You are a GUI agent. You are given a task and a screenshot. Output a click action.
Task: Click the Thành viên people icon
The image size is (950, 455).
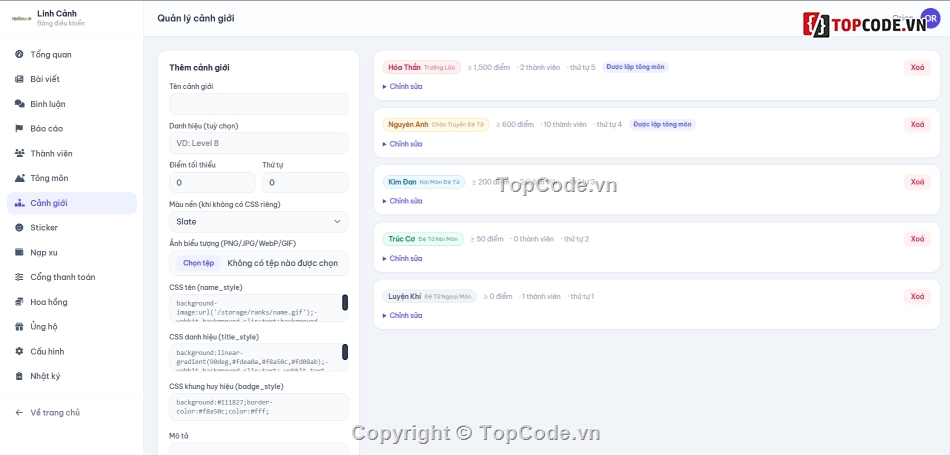point(19,153)
